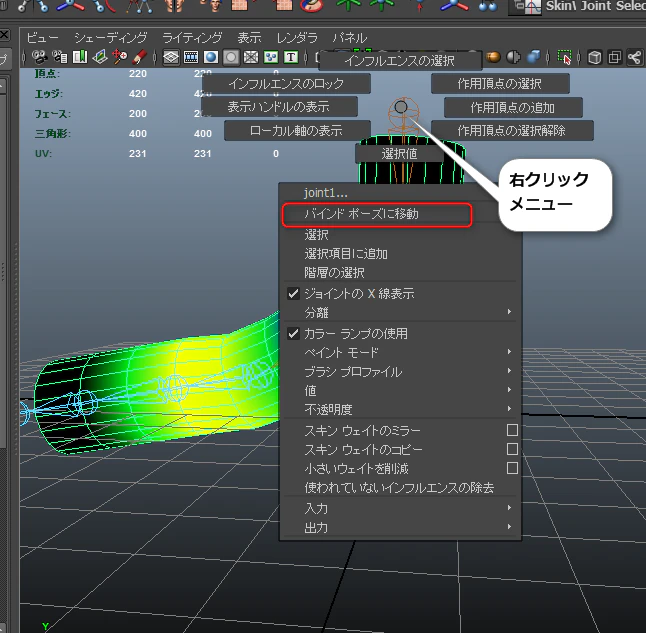Viewport: 646px width, 633px height.
Task: Click the UV: heads-up display label
Action: coord(43,154)
